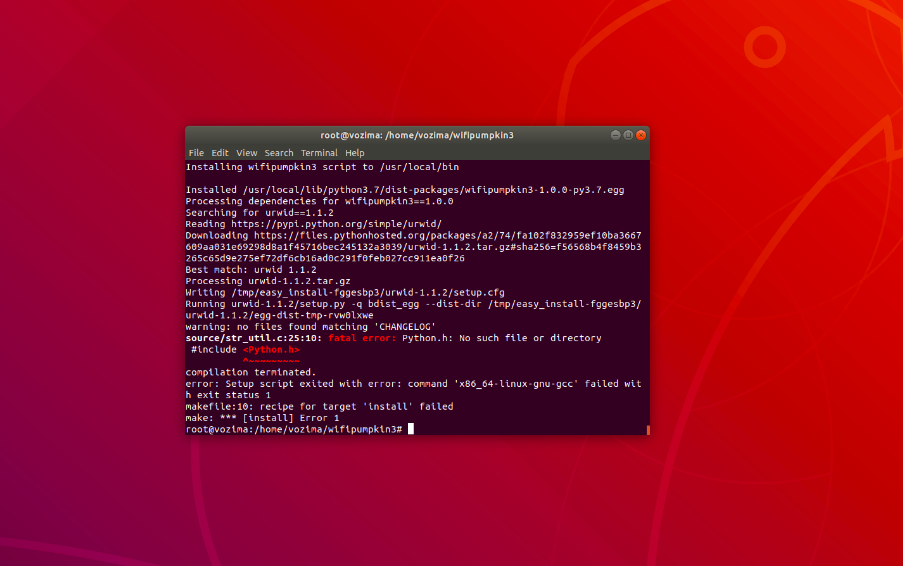Image resolution: width=903 pixels, height=566 pixels.
Task: Open the Edit menu
Action: point(220,153)
